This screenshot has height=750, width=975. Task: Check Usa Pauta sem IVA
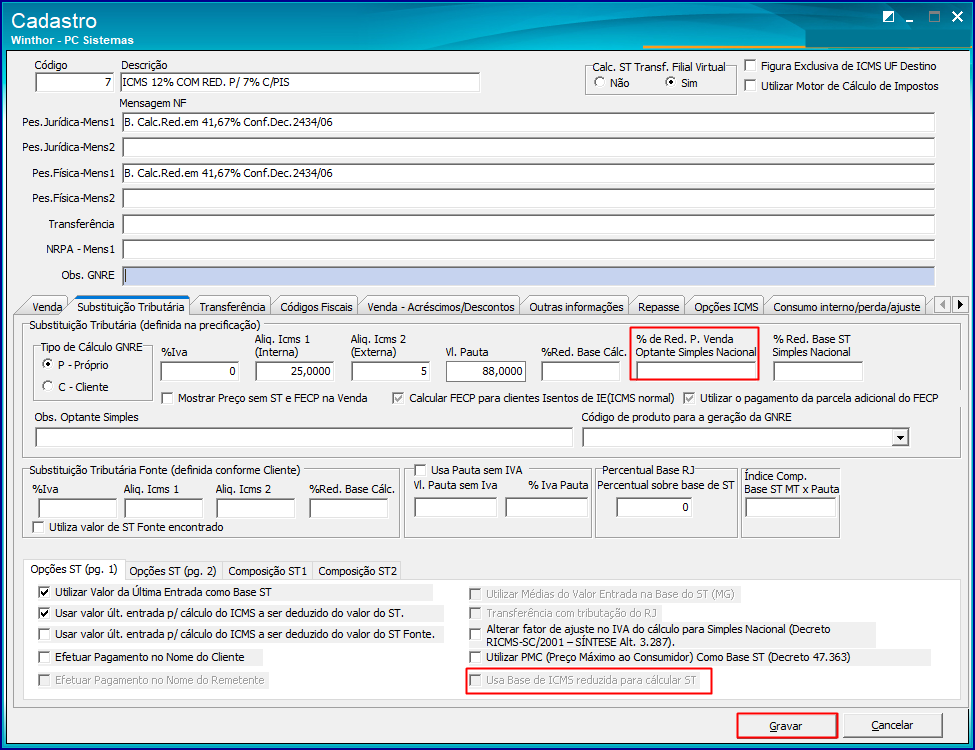(x=420, y=470)
